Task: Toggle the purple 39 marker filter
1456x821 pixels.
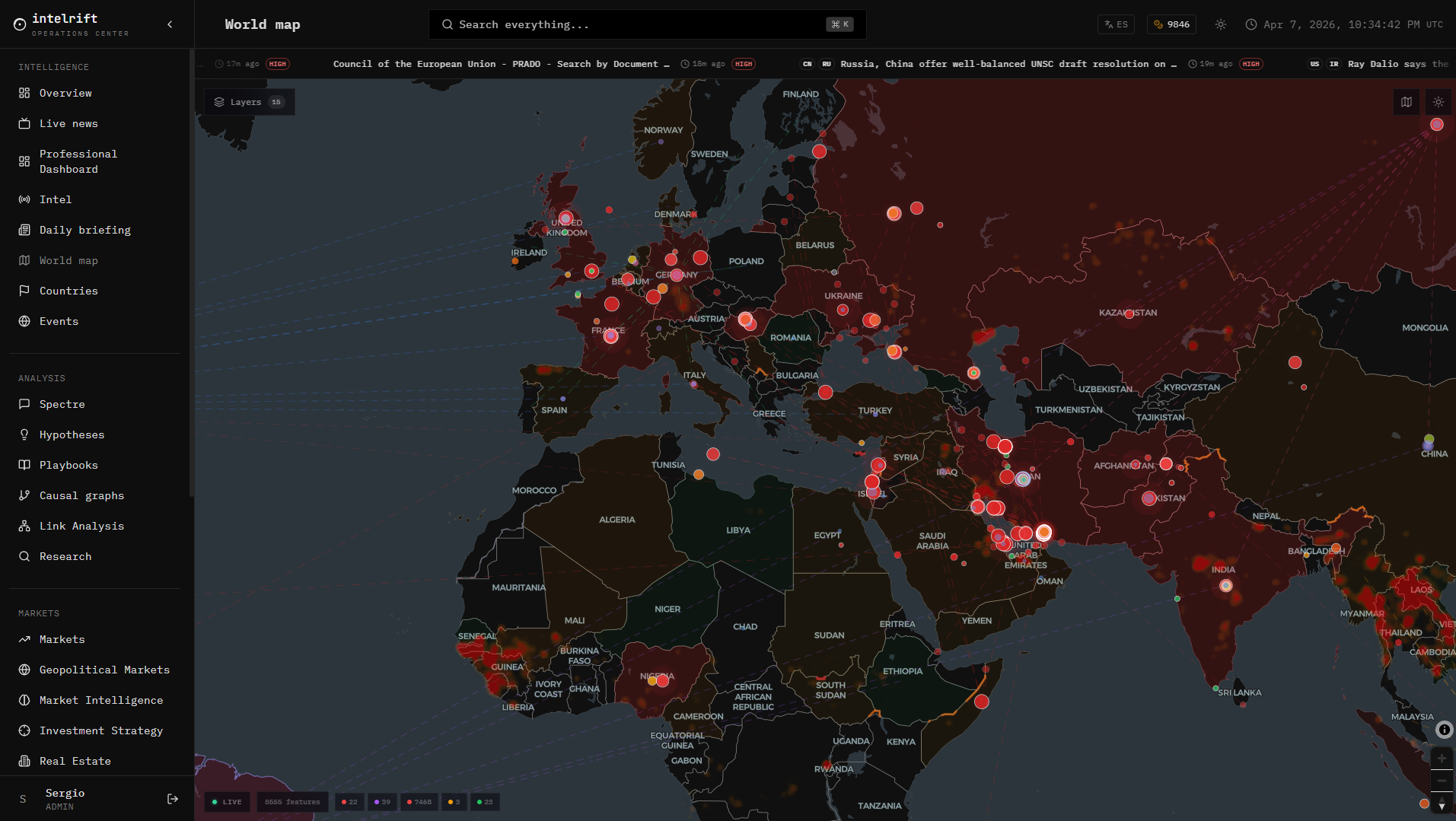Action: 382,802
